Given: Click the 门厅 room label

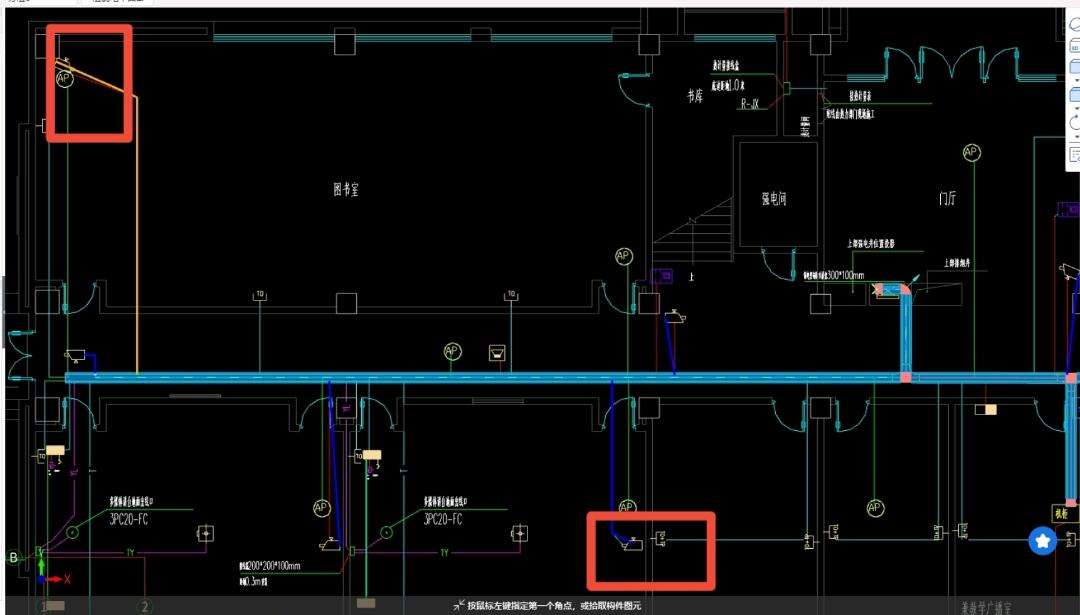Looking at the screenshot, I should click(x=947, y=198).
